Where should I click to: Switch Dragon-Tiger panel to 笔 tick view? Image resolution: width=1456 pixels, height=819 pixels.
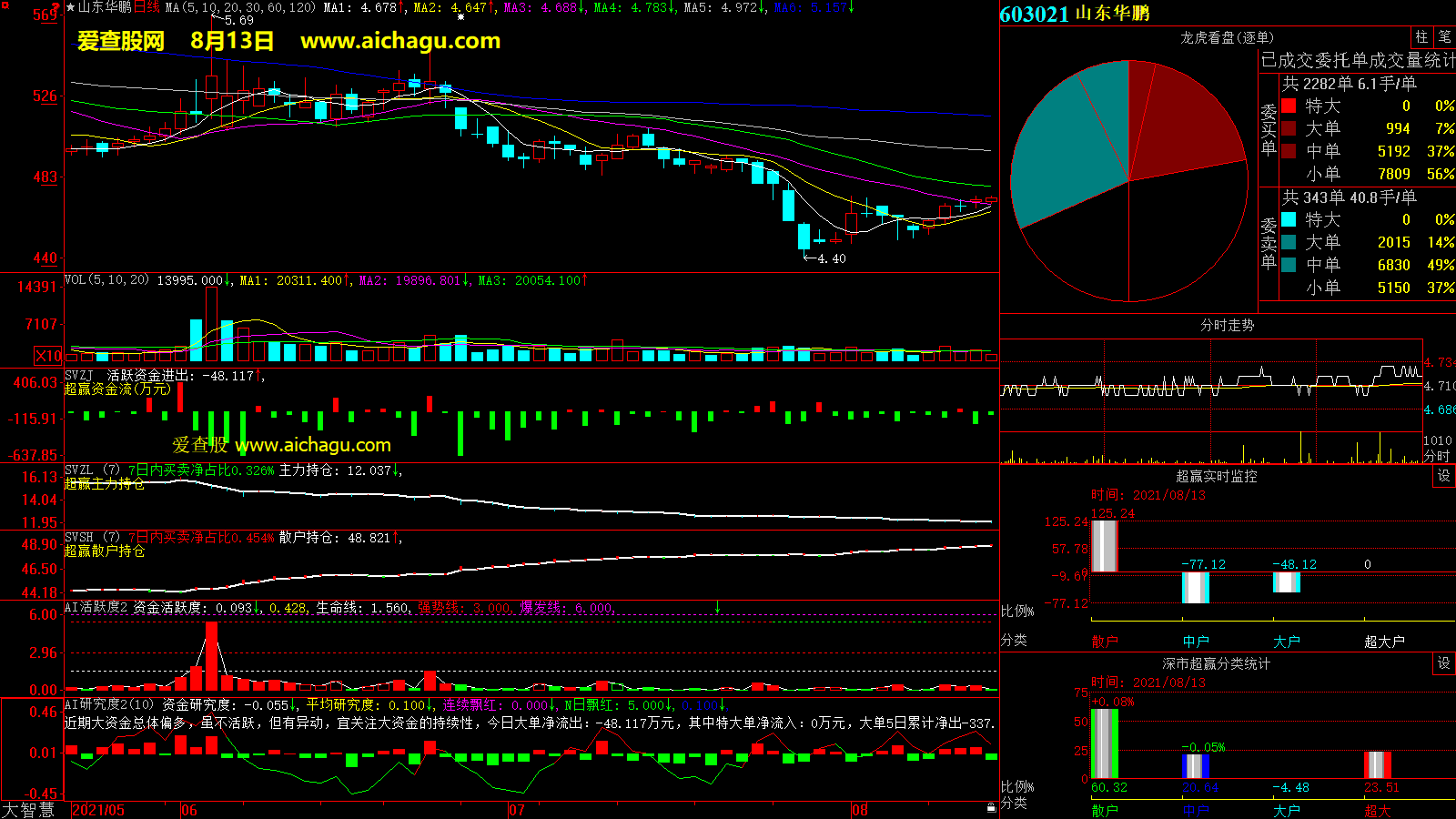coord(1444,37)
